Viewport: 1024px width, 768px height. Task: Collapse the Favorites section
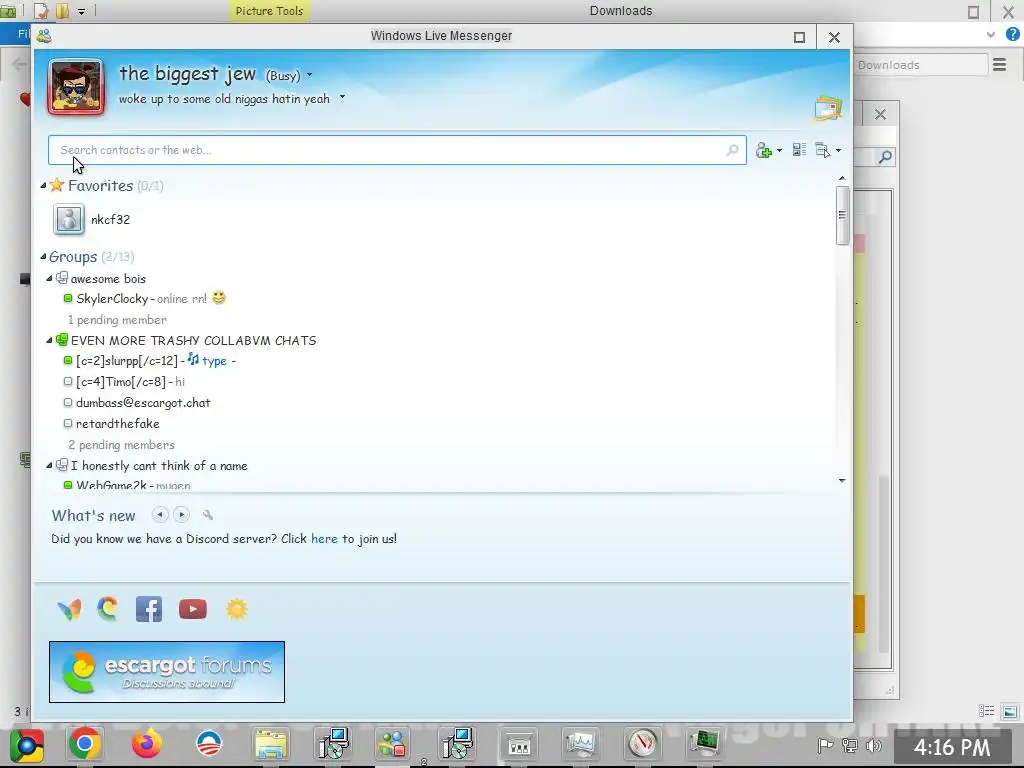[x=43, y=185]
